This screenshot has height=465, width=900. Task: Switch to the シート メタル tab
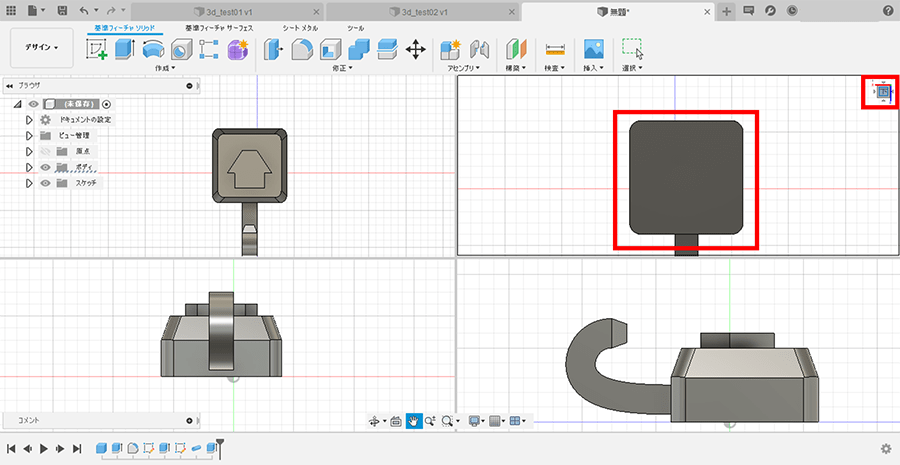[x=300, y=28]
